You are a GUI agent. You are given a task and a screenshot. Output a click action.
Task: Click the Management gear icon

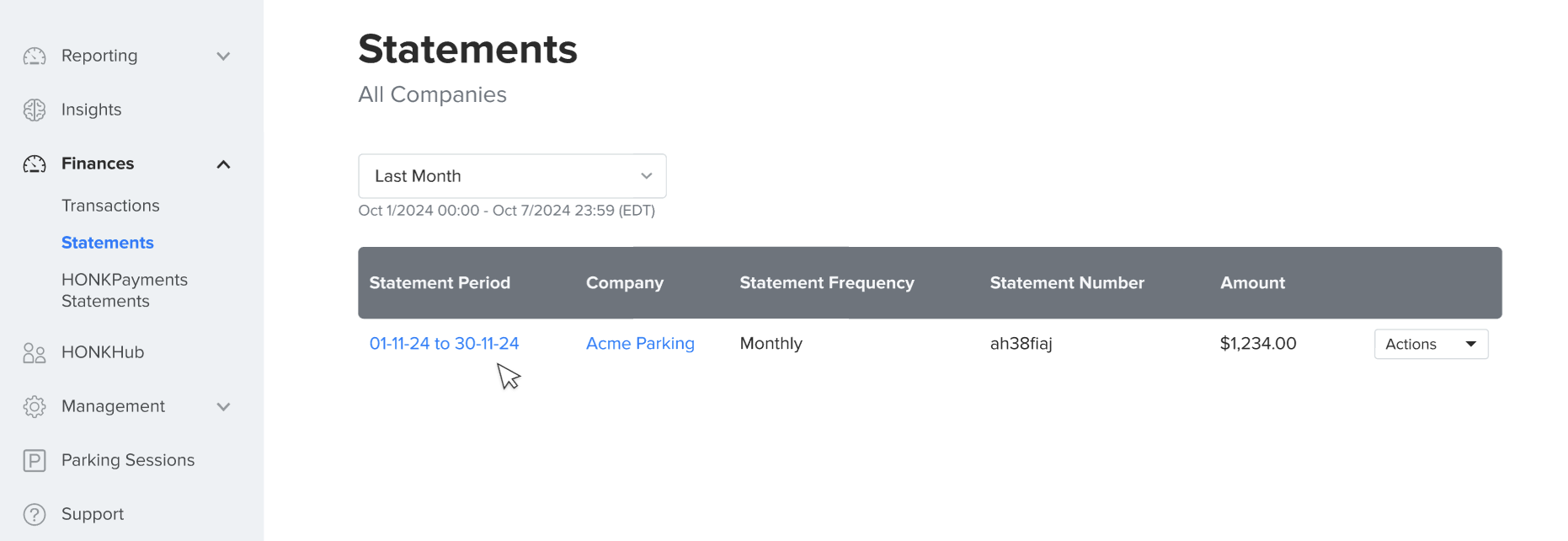35,406
